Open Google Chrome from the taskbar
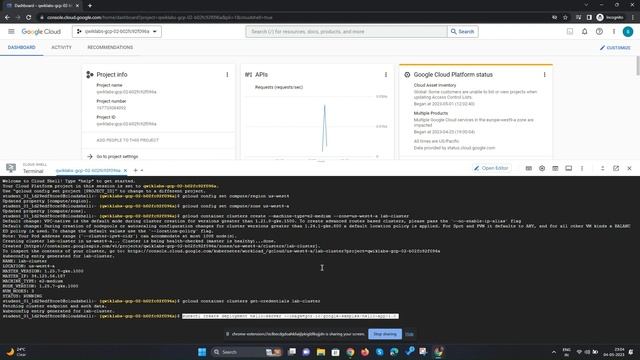 (350, 352)
